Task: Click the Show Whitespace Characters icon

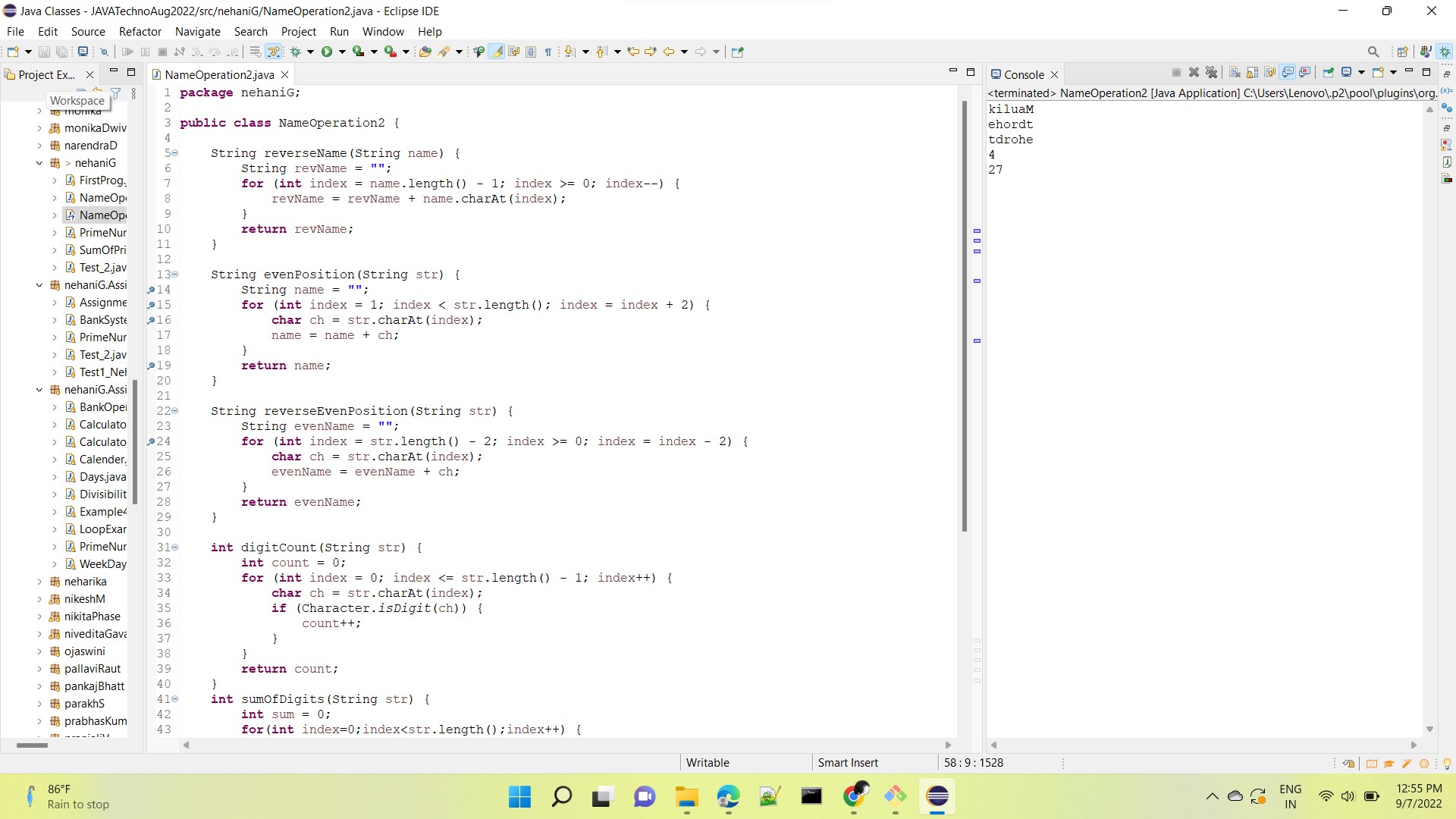Action: point(548,52)
